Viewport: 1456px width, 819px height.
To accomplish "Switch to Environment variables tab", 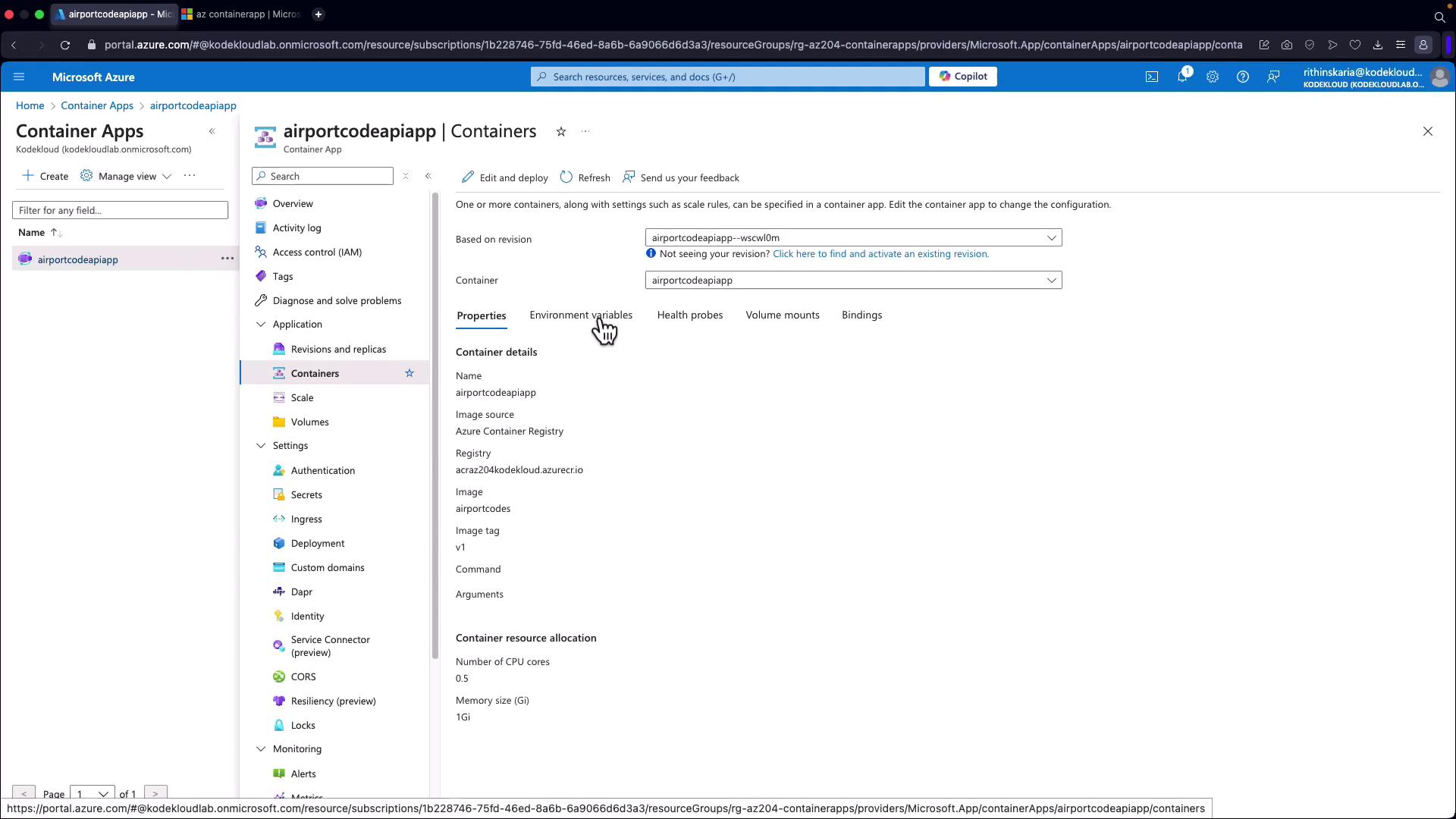I will [x=580, y=315].
